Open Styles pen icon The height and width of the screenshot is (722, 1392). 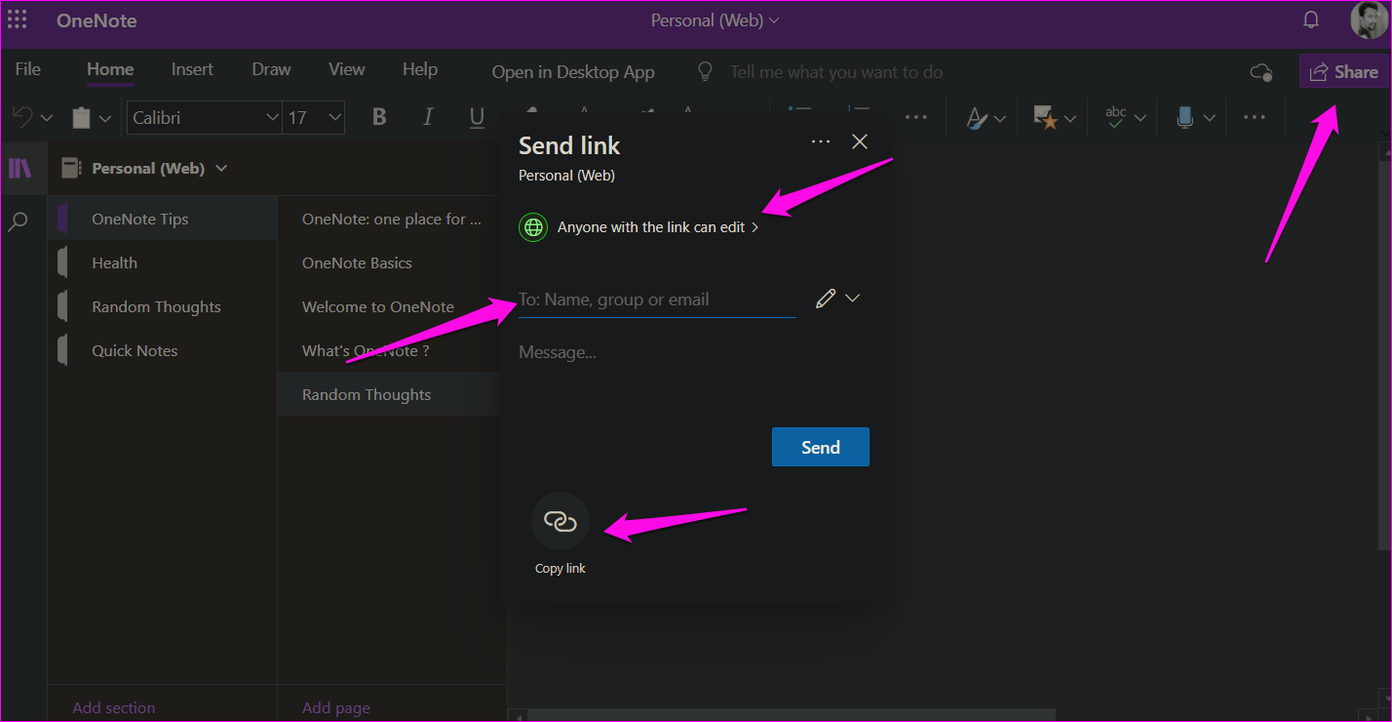pyautogui.click(x=977, y=118)
